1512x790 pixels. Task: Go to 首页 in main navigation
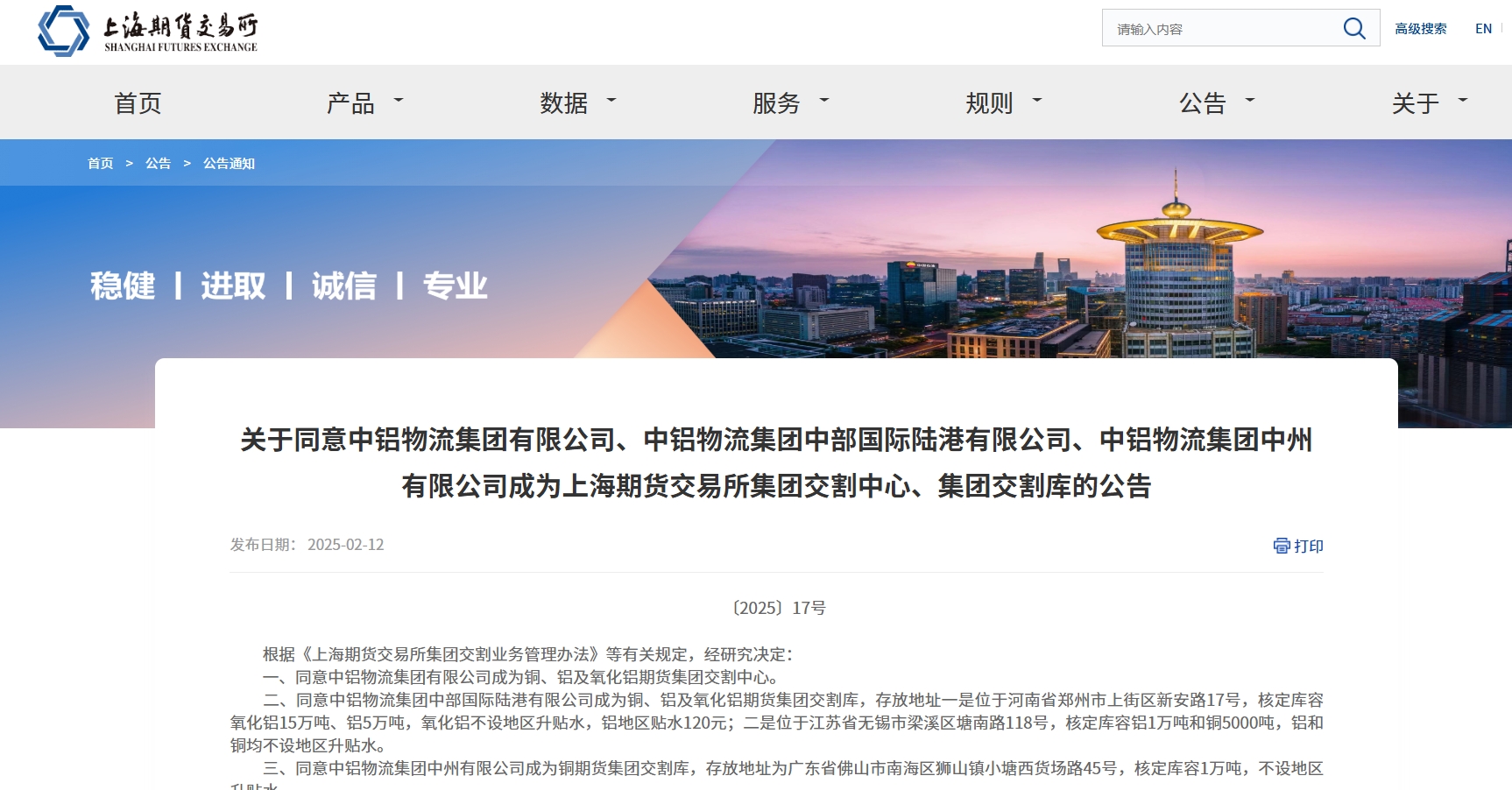tap(138, 103)
